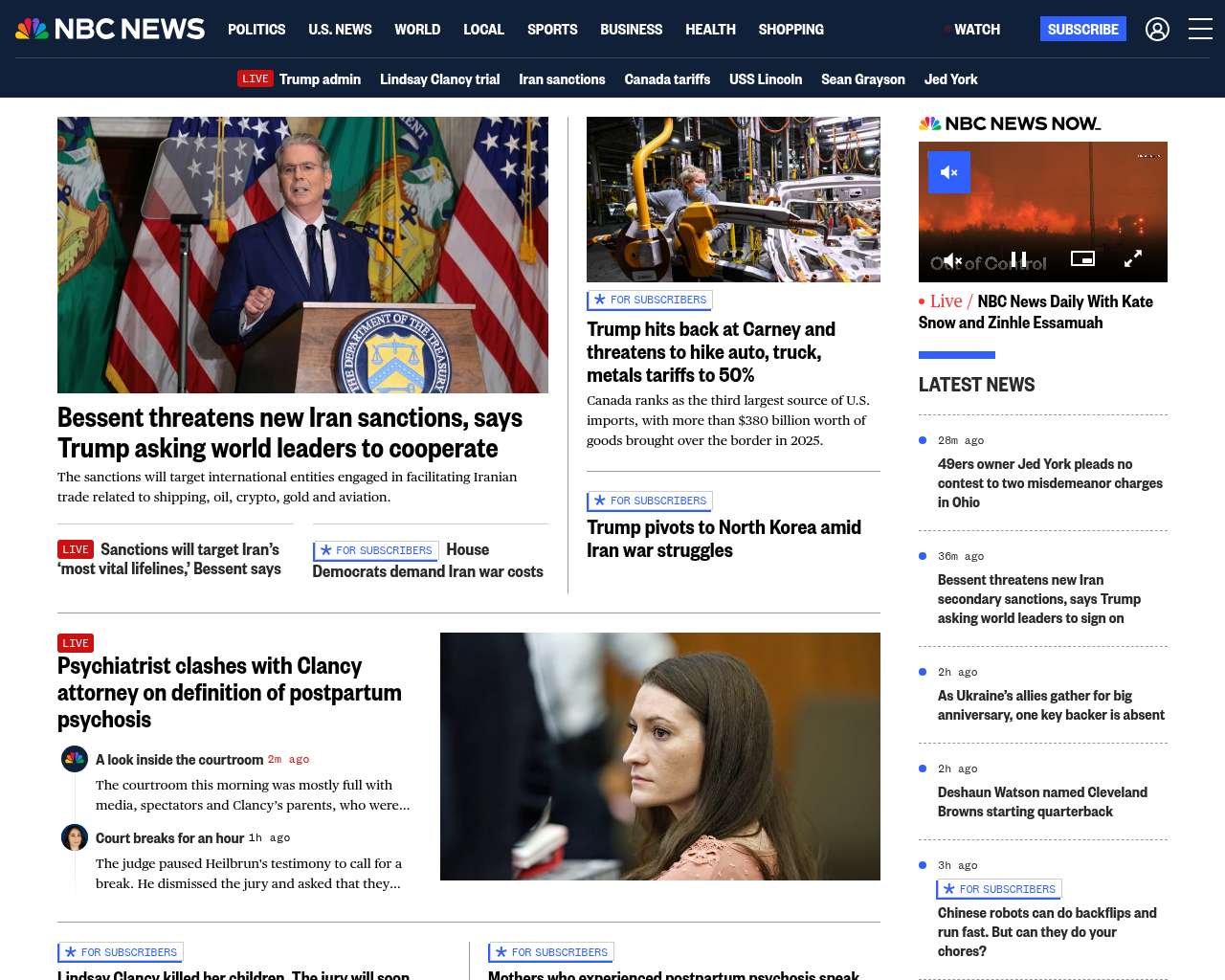Enable picture-in-picture for the live video

(1082, 258)
